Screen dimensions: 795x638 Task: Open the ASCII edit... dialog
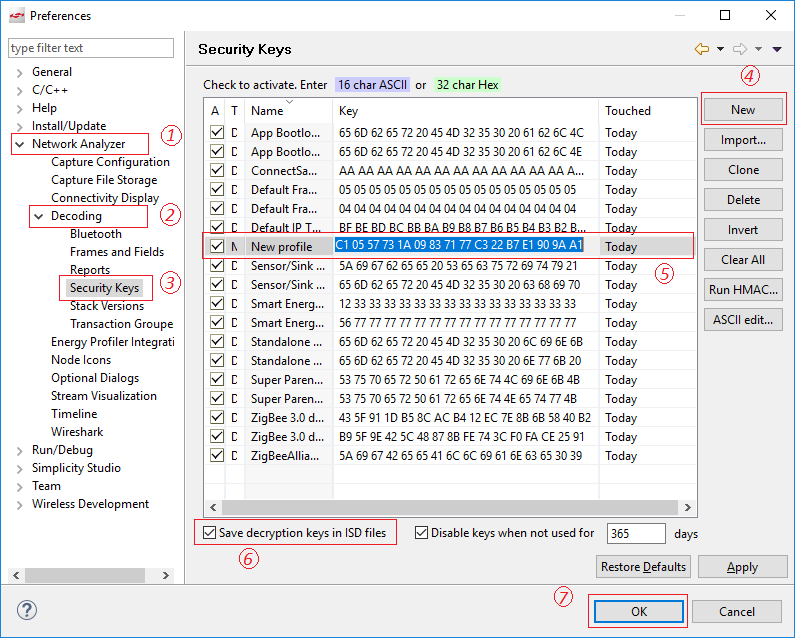point(743,320)
